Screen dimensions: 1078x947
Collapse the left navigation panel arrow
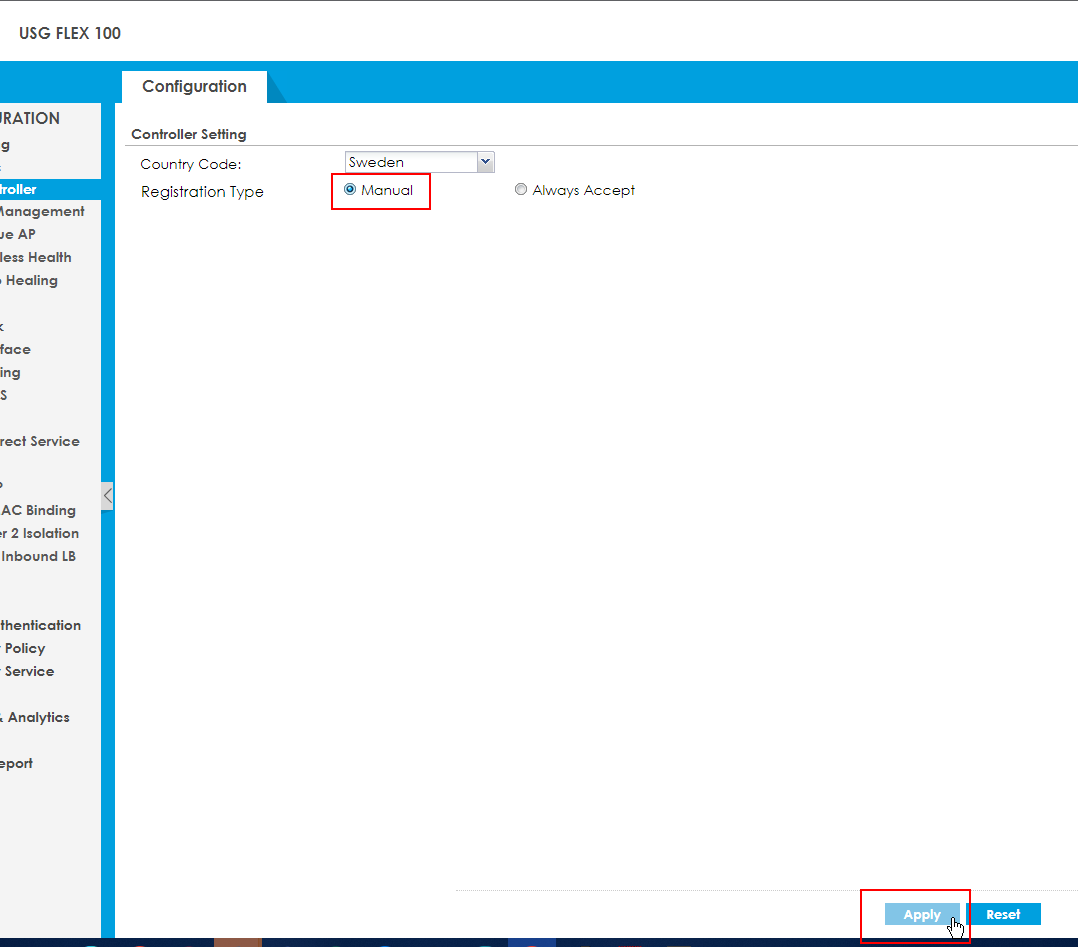tap(107, 496)
